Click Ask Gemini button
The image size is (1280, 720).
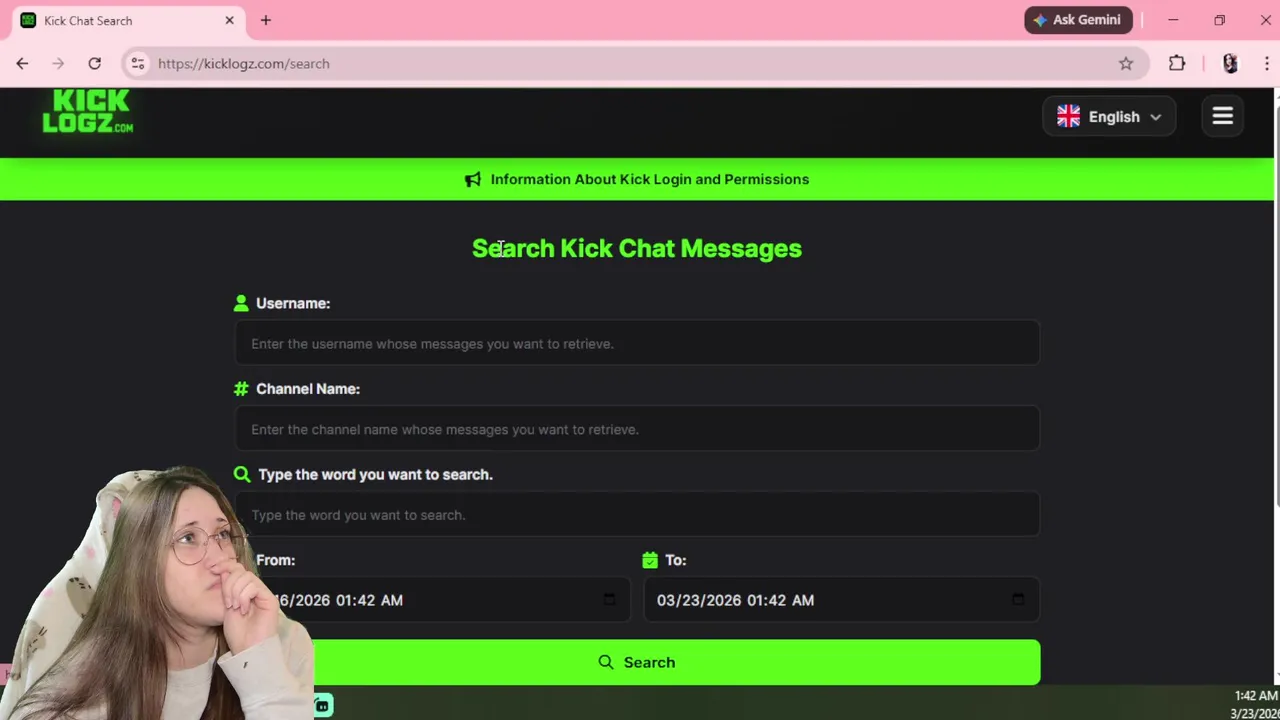(x=1078, y=20)
